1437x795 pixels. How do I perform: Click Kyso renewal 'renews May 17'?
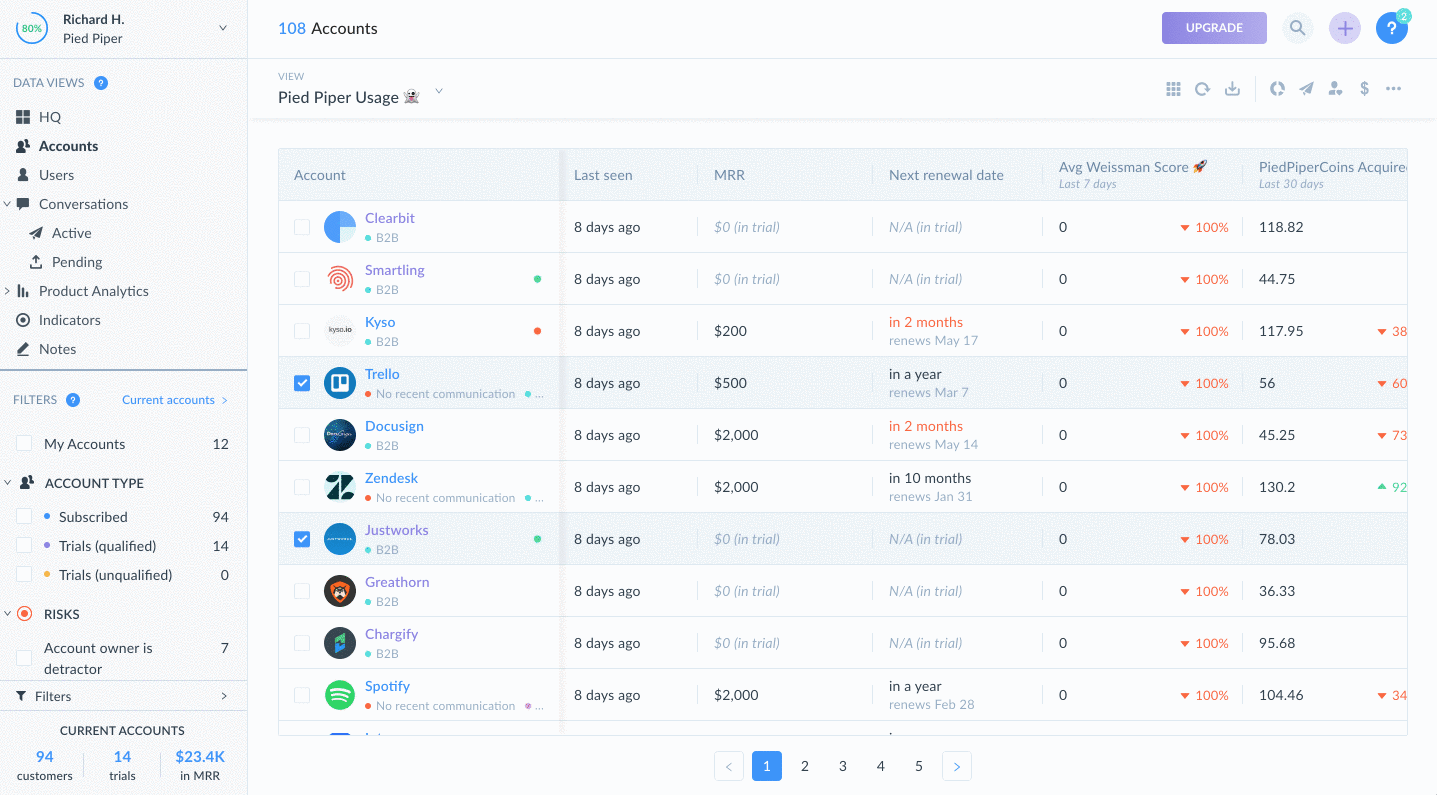933,340
